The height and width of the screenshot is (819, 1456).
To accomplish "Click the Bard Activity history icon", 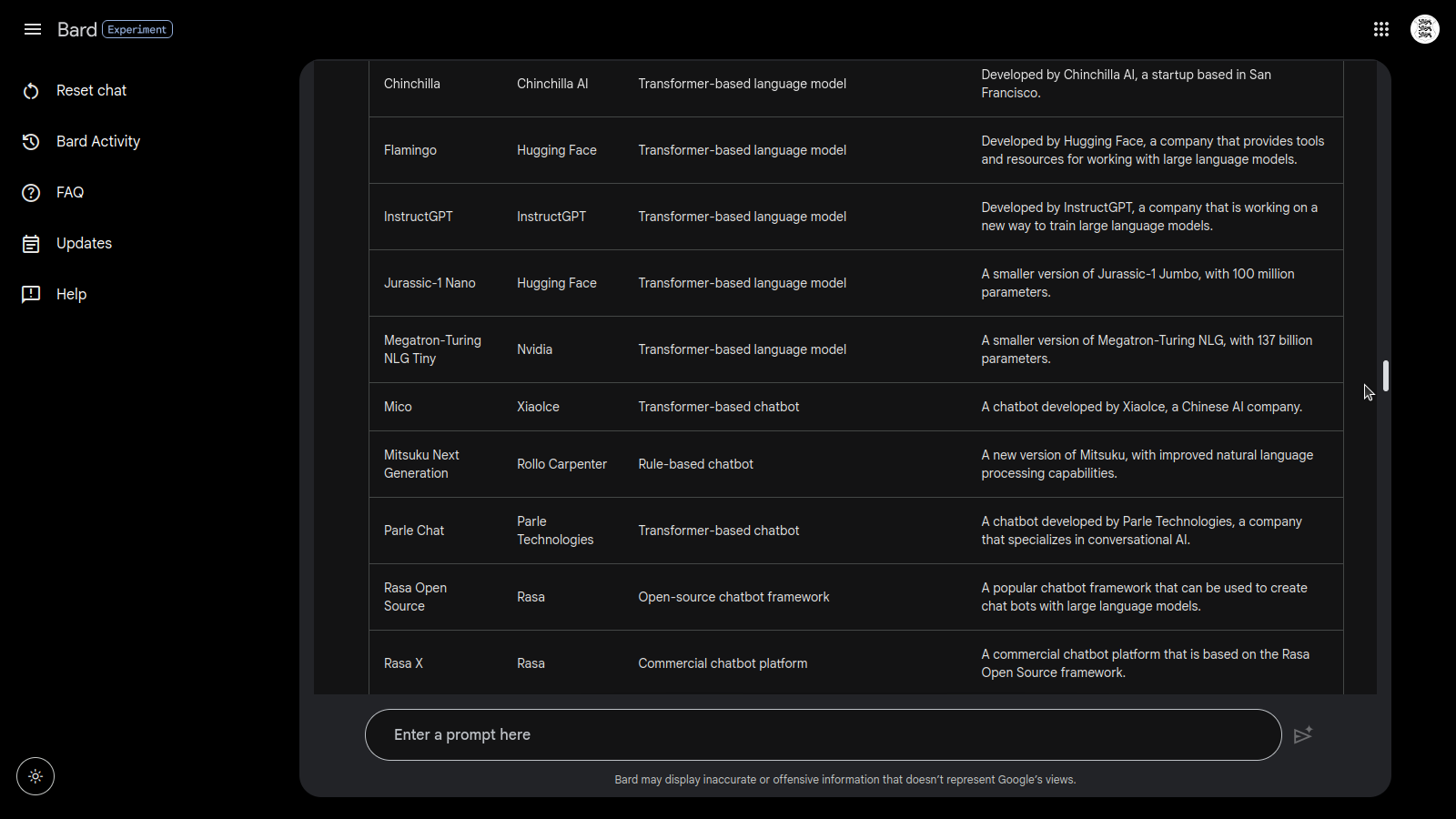I will tap(31, 142).
